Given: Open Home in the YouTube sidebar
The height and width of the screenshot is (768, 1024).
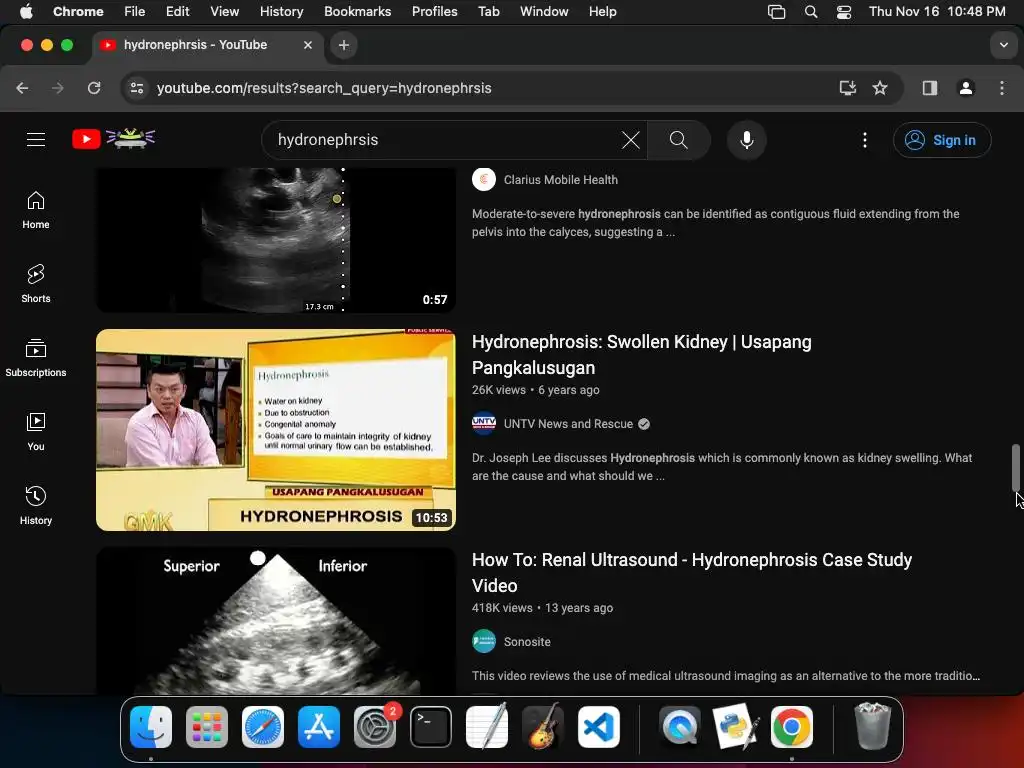Looking at the screenshot, I should [36, 210].
